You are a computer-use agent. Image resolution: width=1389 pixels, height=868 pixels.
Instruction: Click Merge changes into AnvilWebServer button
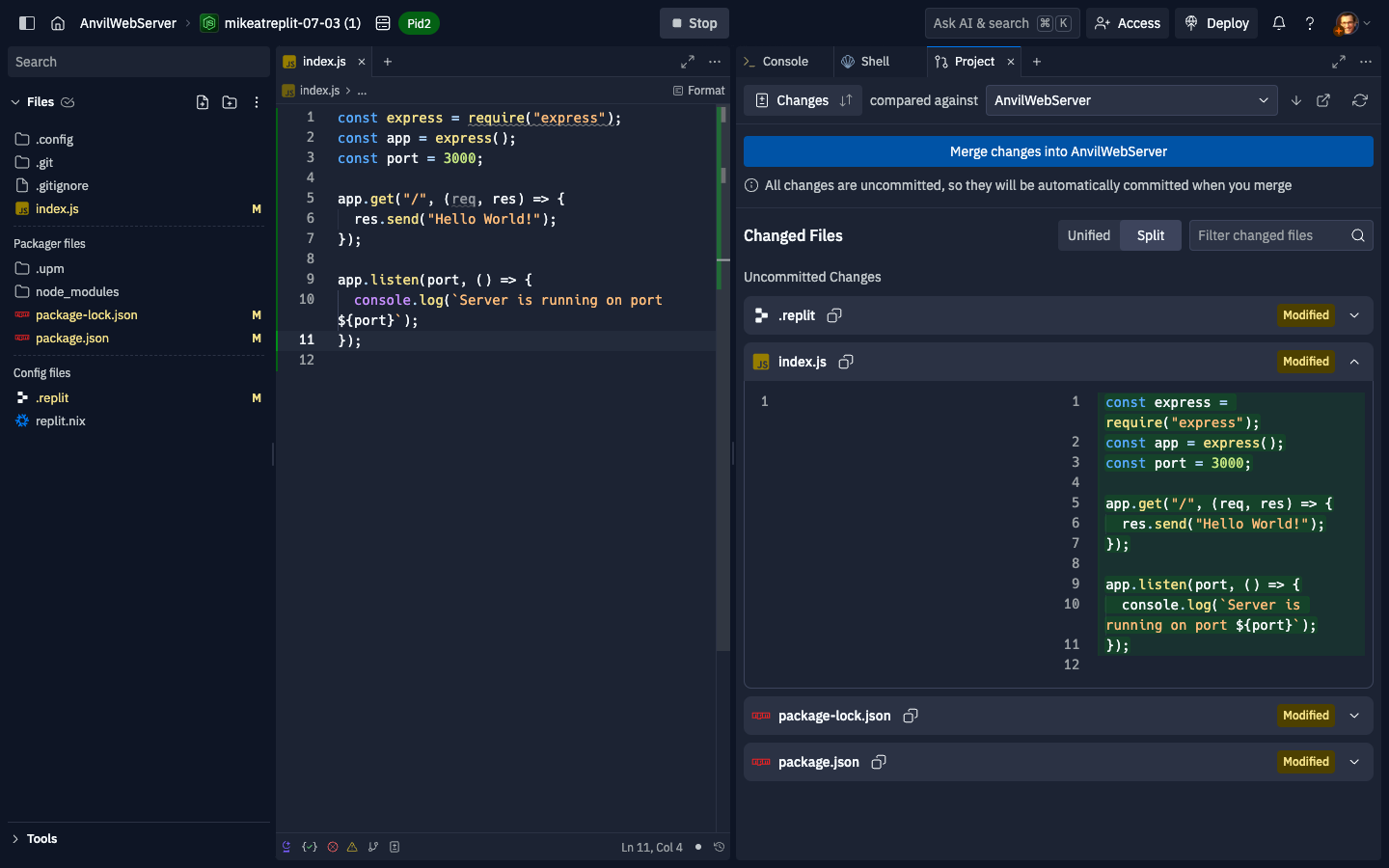coord(1058,151)
